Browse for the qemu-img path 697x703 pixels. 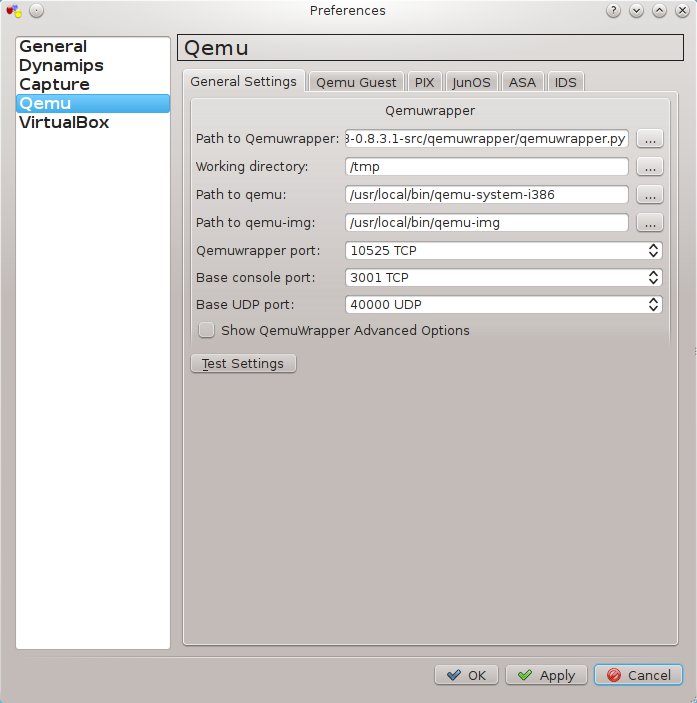(650, 223)
